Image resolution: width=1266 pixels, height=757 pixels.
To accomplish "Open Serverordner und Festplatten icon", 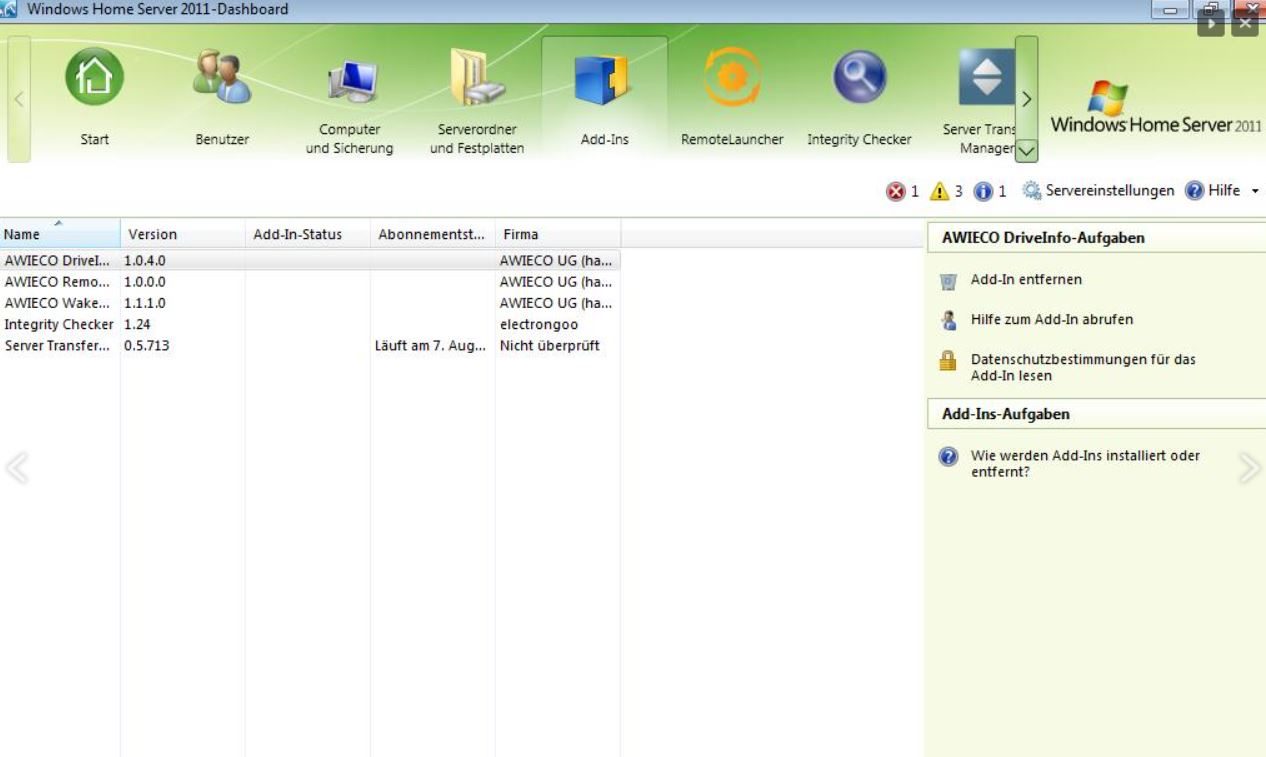I will click(x=478, y=78).
